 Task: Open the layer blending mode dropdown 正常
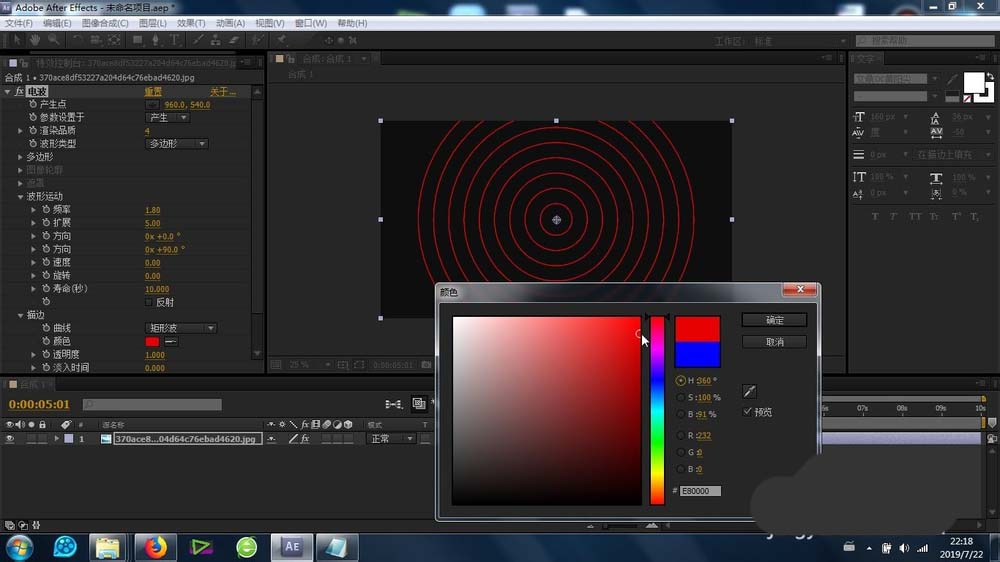[x=392, y=438]
